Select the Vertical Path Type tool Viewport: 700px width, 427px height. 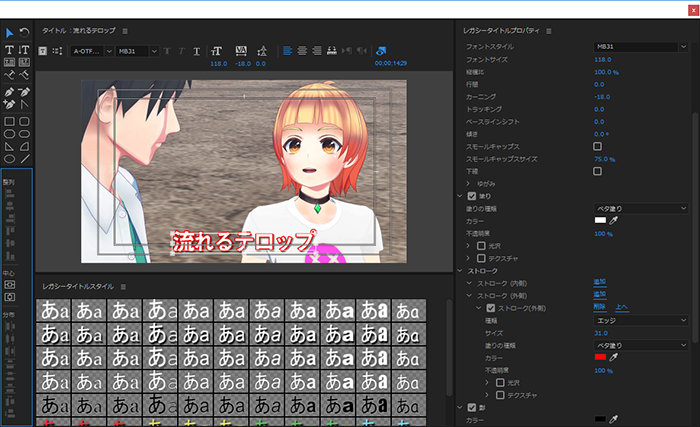pos(24,75)
